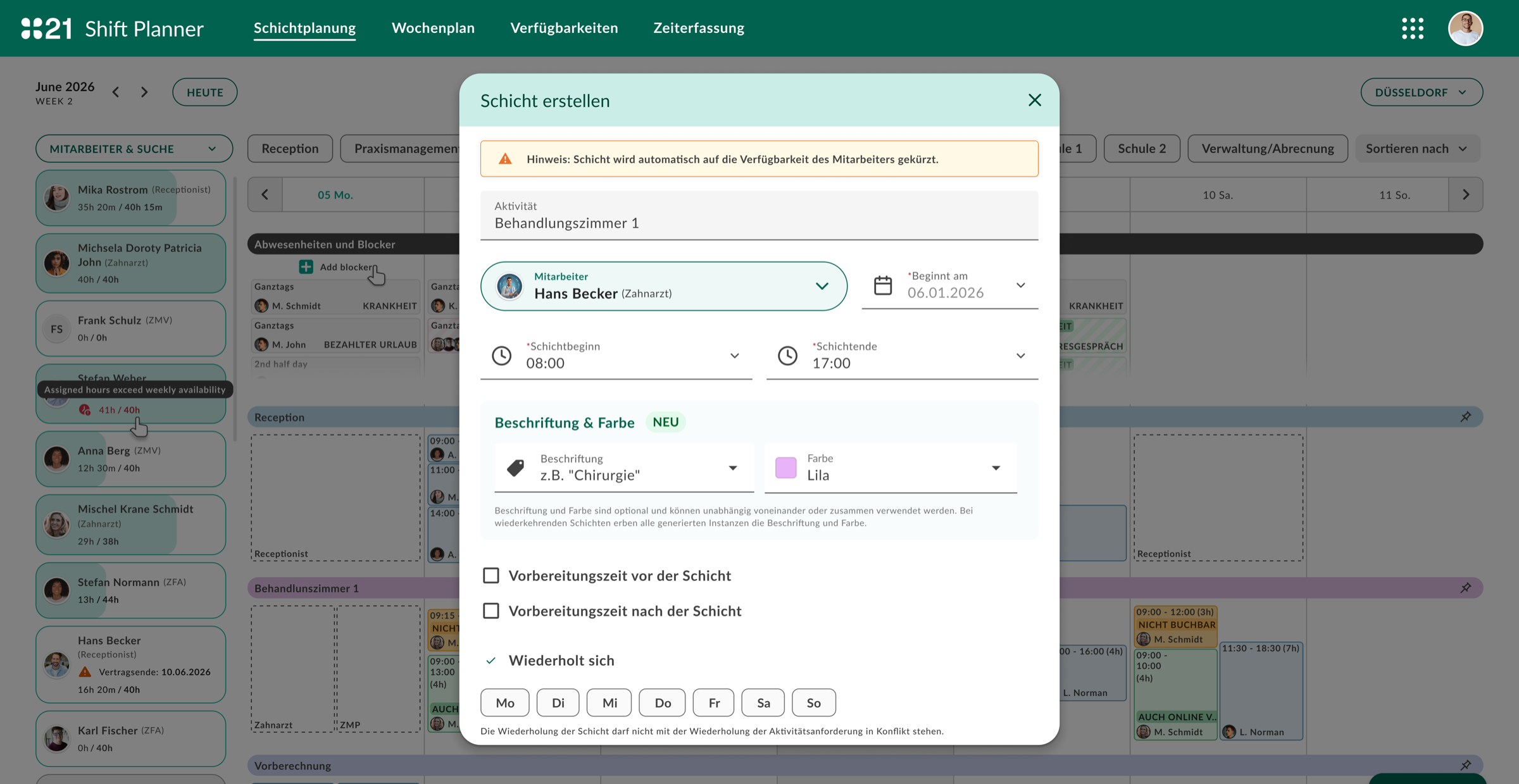
Task: Click Mika Rostrom's avatar
Action: pyautogui.click(x=56, y=198)
